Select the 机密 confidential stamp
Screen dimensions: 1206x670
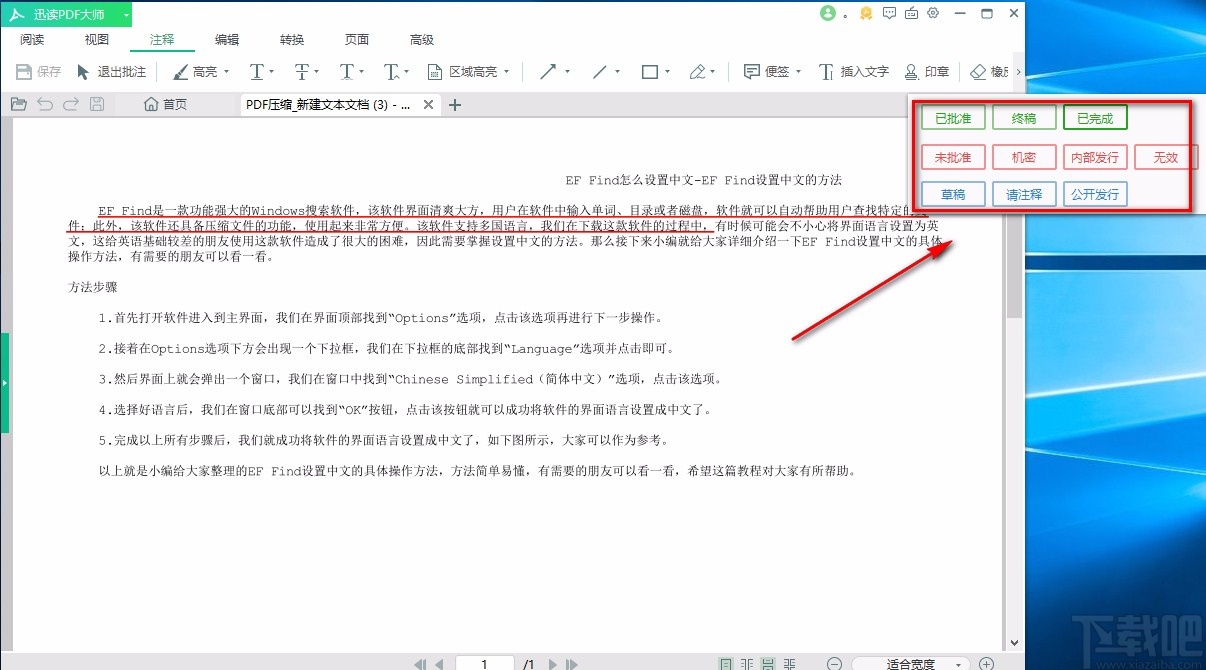[x=1023, y=157]
